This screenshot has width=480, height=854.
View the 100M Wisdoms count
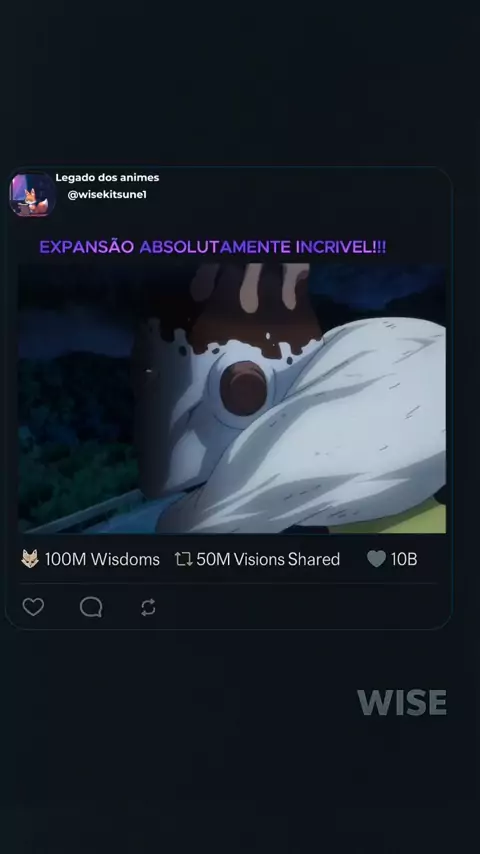(102, 559)
